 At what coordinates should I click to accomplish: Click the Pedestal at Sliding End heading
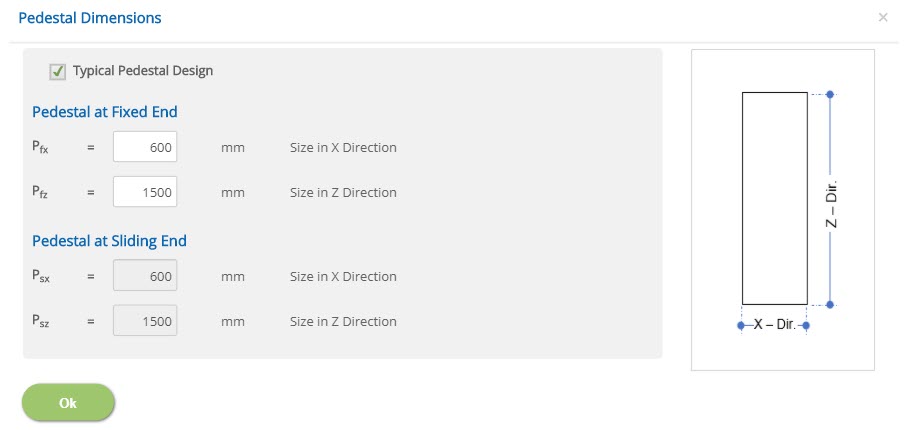[x=109, y=241]
